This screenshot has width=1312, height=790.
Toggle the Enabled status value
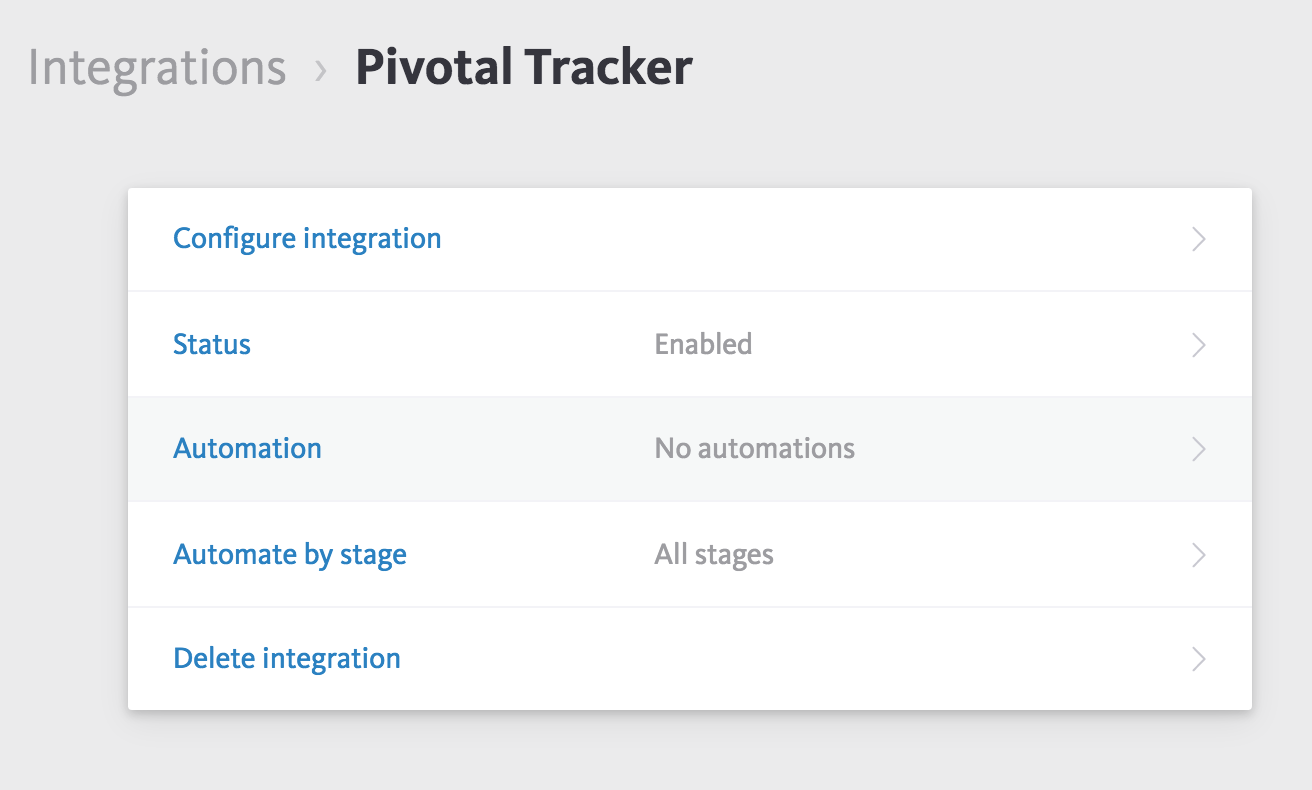point(703,344)
